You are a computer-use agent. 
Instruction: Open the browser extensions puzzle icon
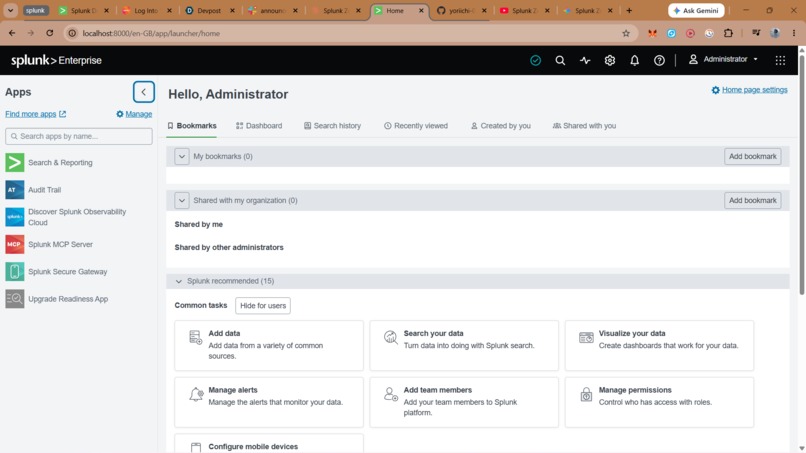[728, 33]
